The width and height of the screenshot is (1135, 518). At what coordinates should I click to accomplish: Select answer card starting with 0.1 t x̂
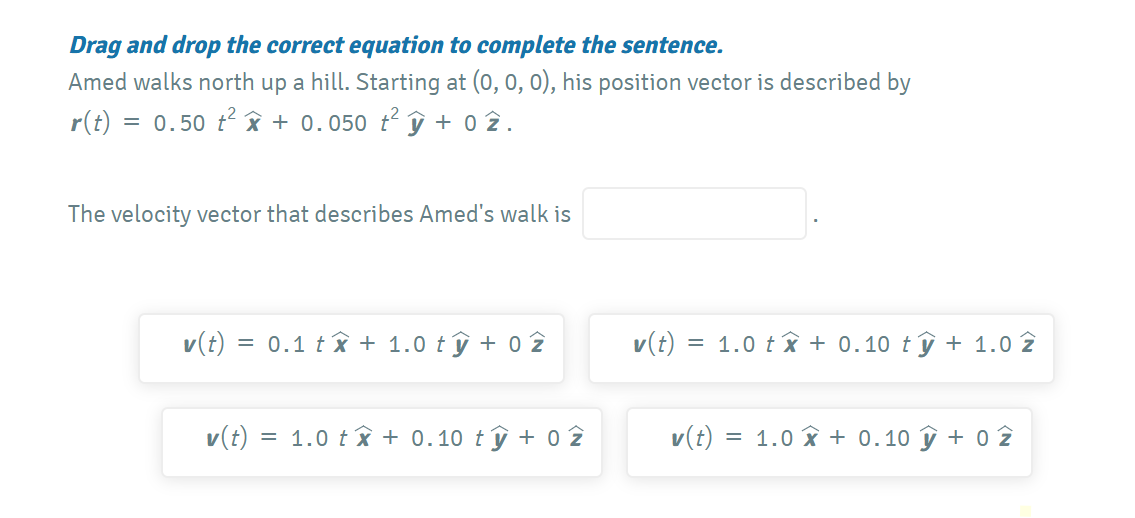(351, 348)
